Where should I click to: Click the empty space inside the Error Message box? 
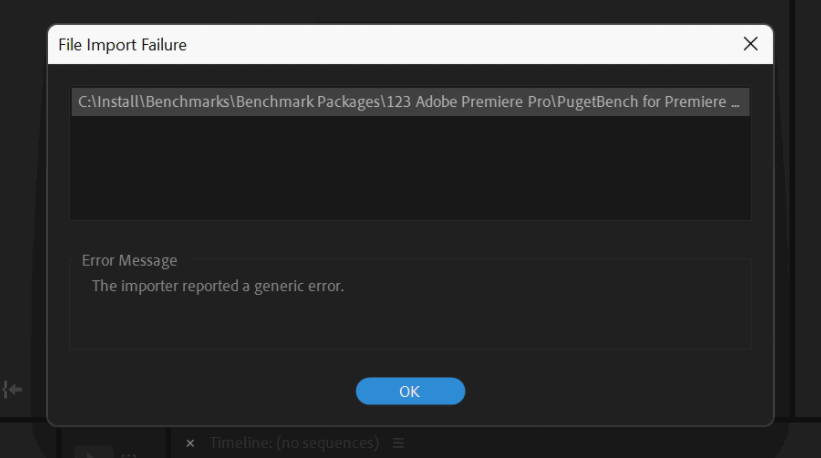500,320
